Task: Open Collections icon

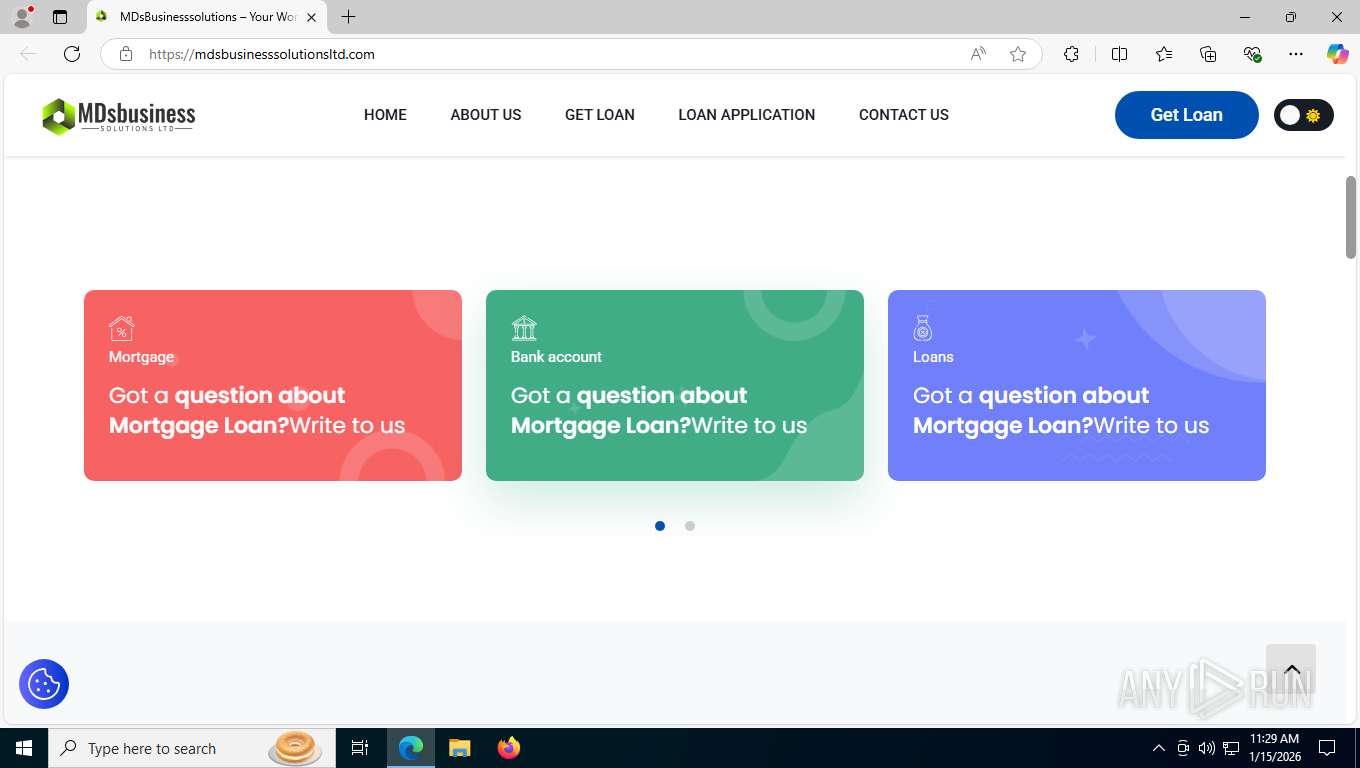Action: pyautogui.click(x=1208, y=54)
